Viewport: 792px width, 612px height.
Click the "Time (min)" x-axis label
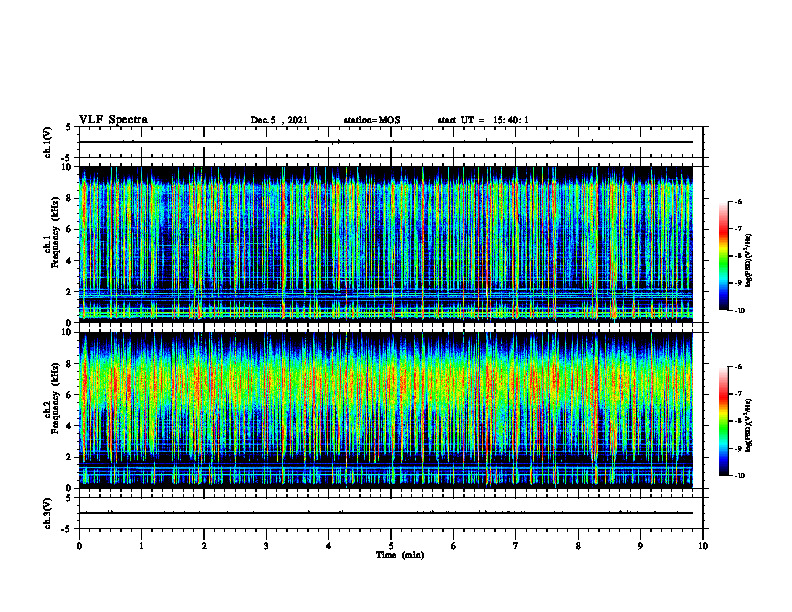click(400, 555)
